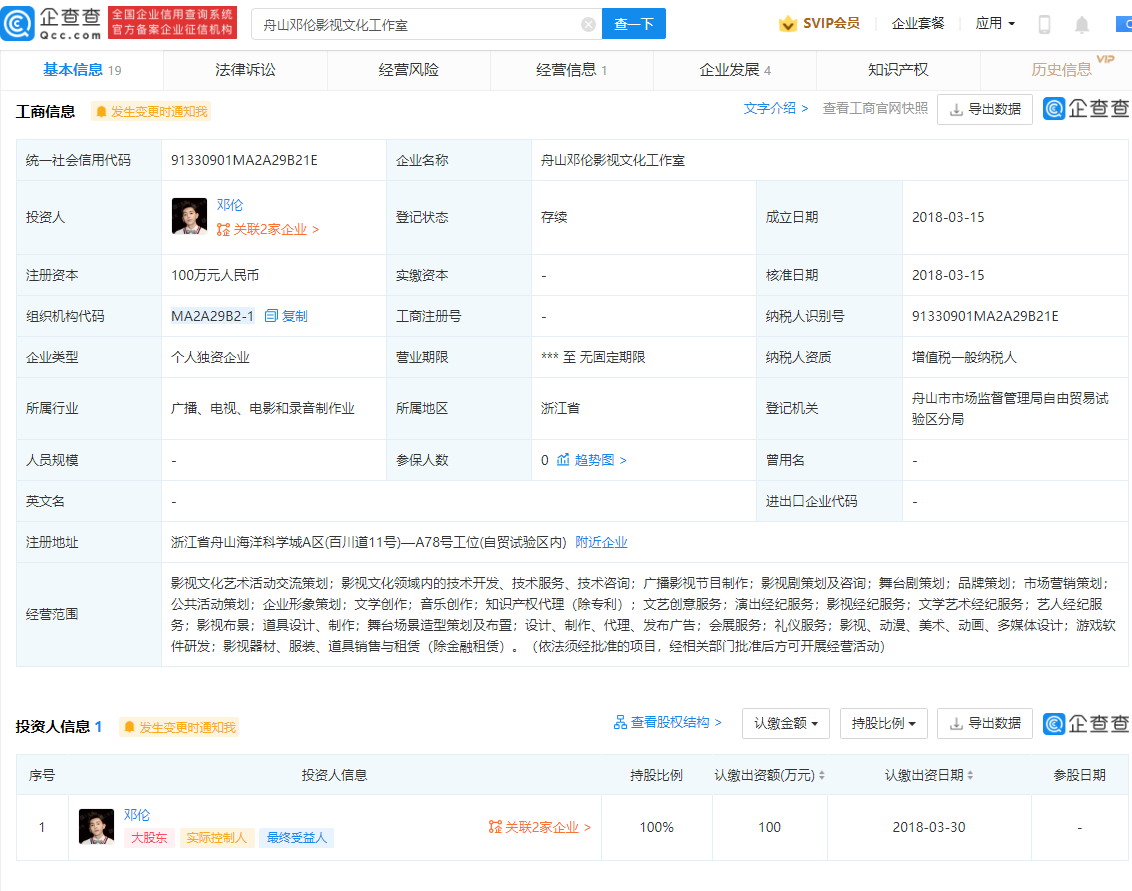Click the 登记机关 value 舟山市市场监督管理局
The width and height of the screenshot is (1132, 891).
pos(1010,408)
